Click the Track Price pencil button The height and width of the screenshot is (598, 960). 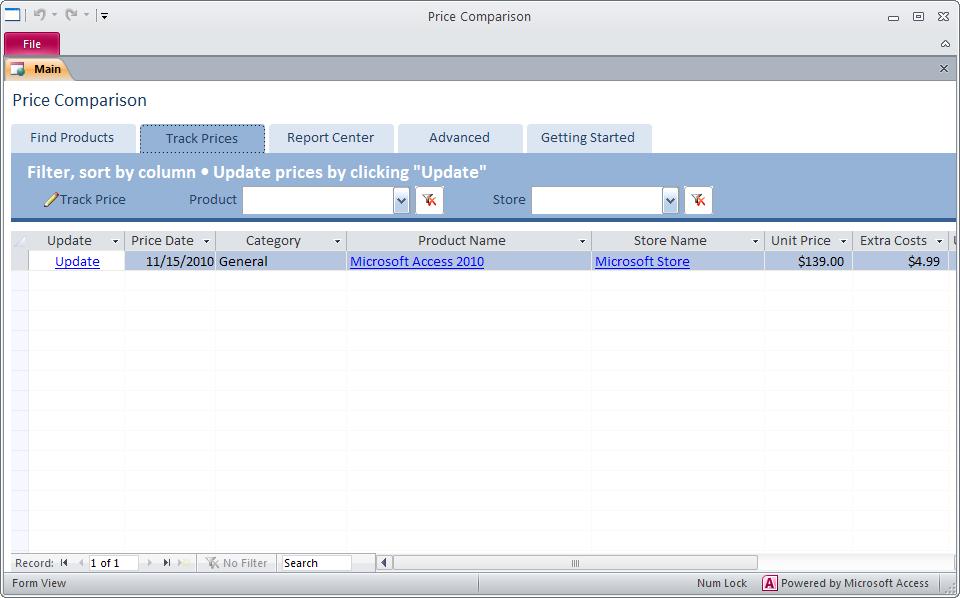coord(85,200)
